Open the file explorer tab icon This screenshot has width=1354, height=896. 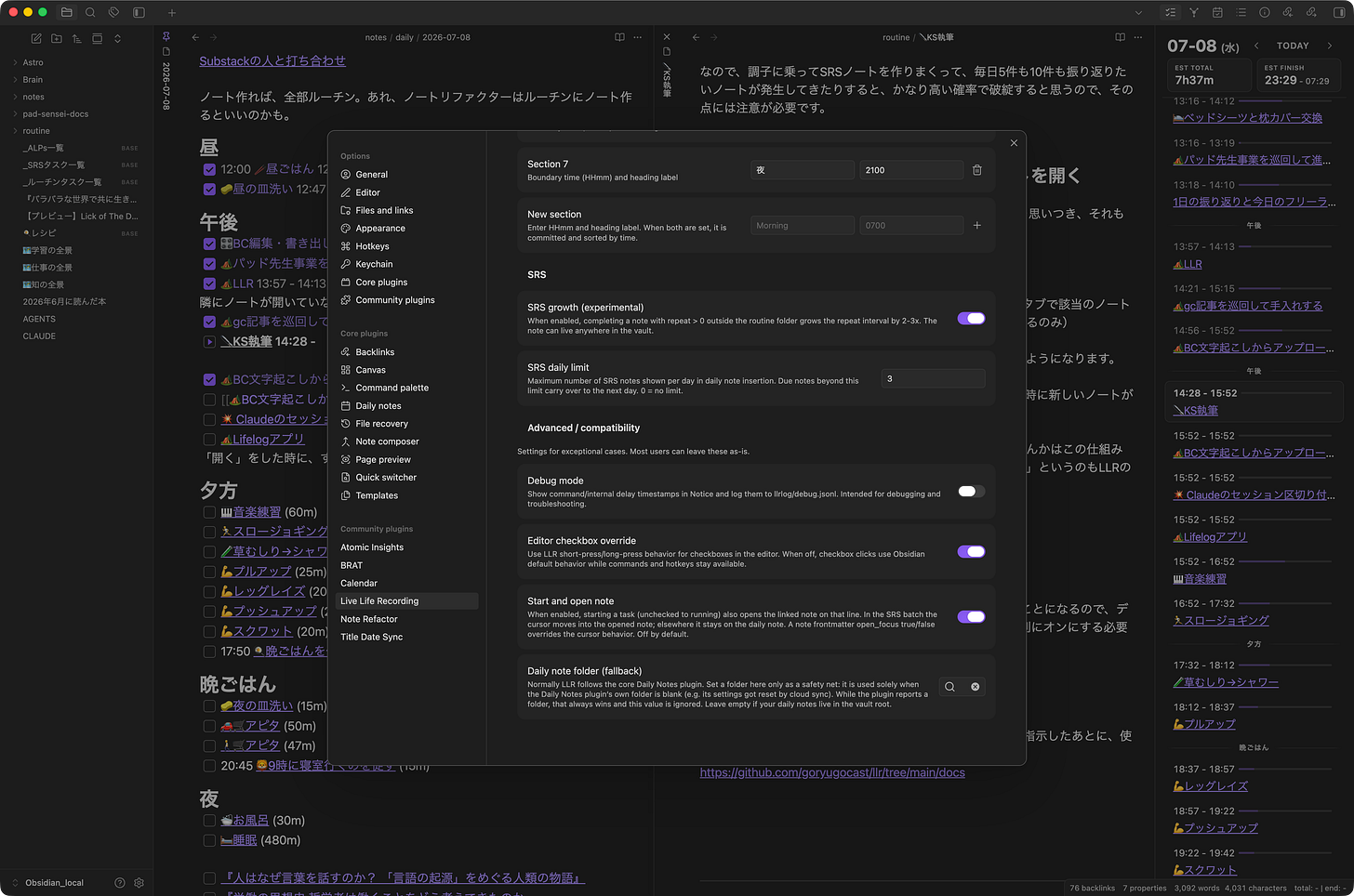pos(67,13)
